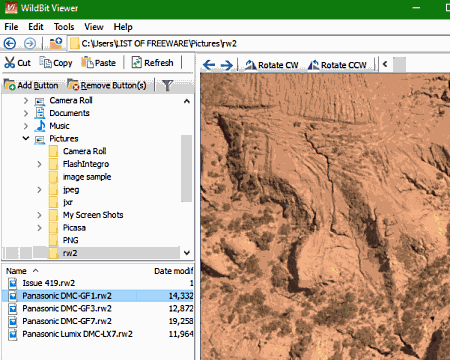Click the desert landscape preview image

pyautogui.click(x=325, y=217)
